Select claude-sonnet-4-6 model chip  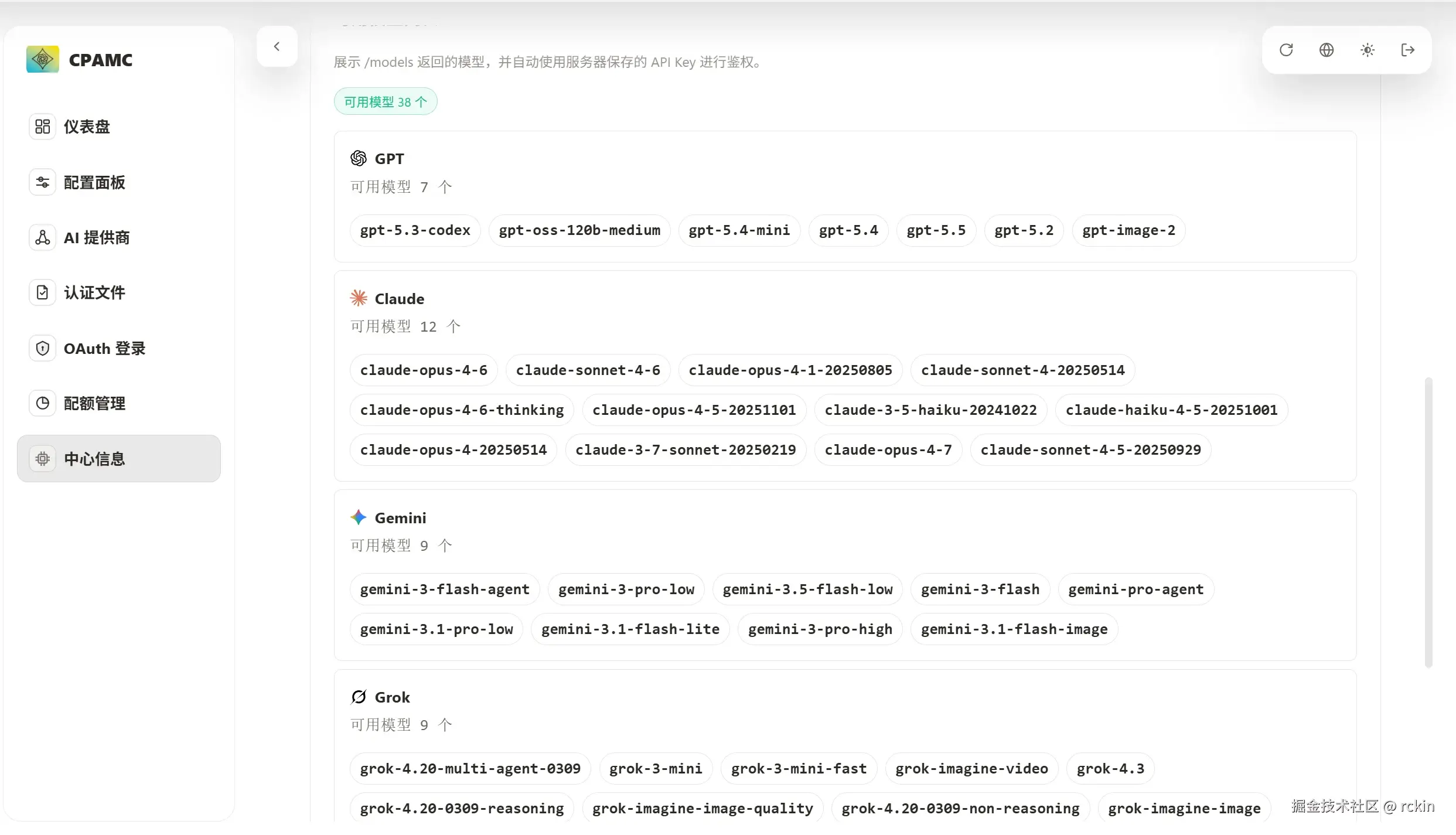[588, 370]
